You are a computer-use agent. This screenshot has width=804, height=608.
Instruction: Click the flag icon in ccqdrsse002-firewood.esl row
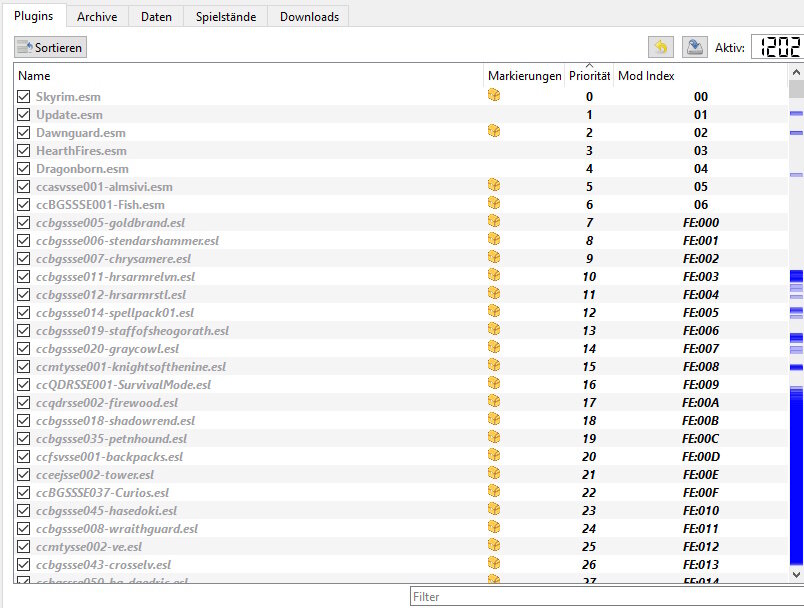[x=494, y=401]
